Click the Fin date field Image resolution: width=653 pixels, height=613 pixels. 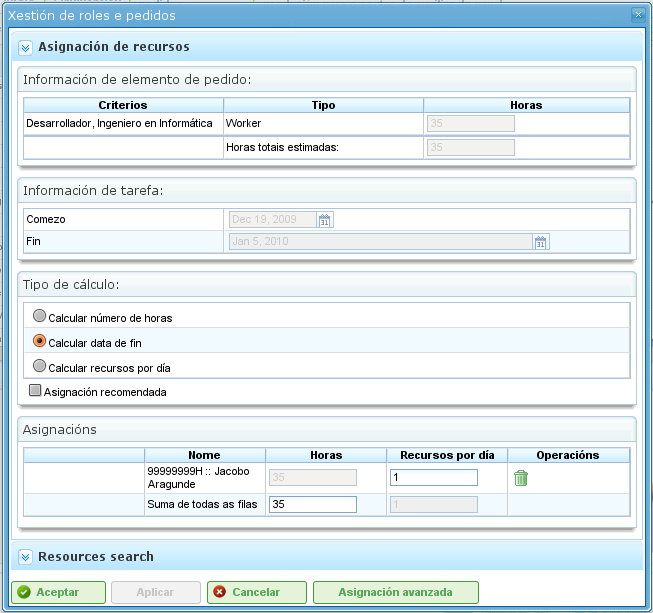coord(380,242)
